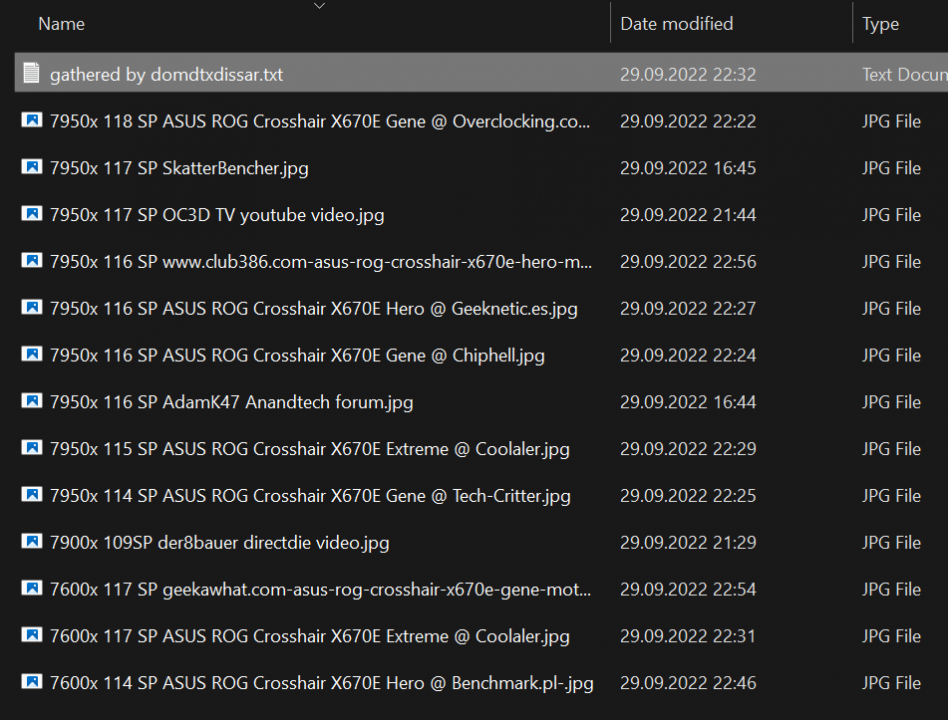Click the Text Document type cell of the txt file
Image resolution: width=948 pixels, height=720 pixels.
point(904,74)
